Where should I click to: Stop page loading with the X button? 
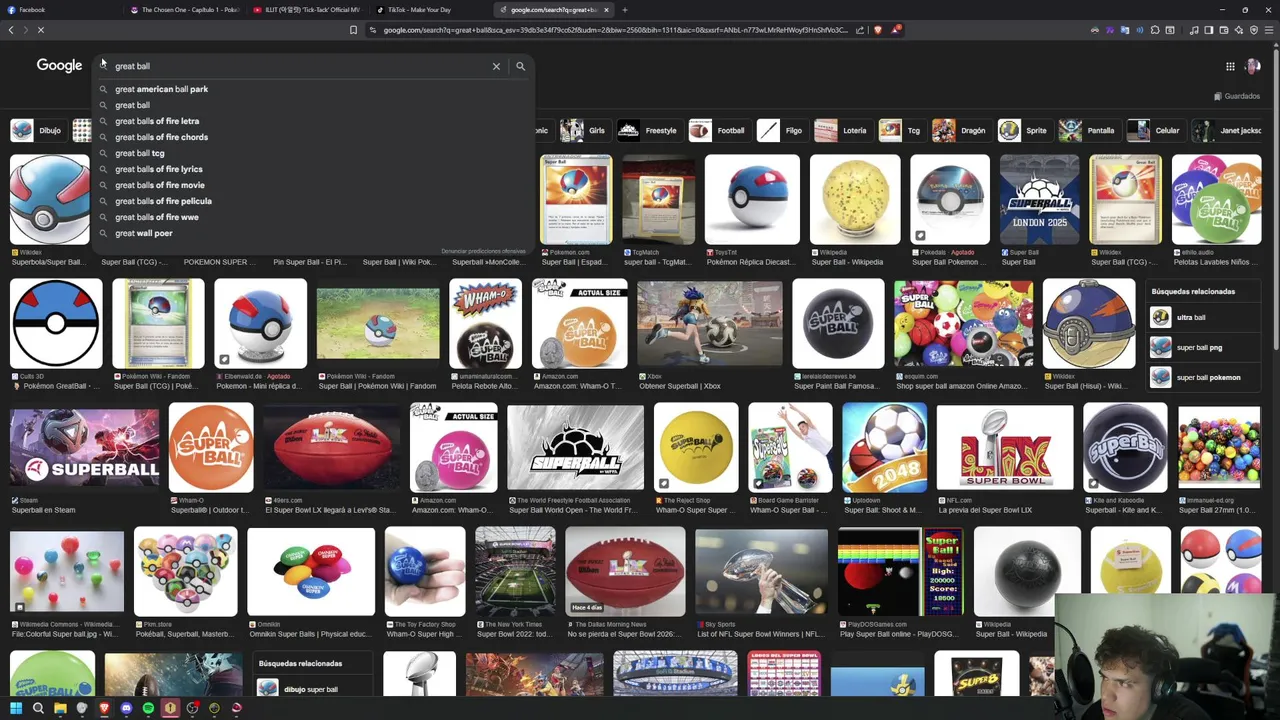pos(41,30)
